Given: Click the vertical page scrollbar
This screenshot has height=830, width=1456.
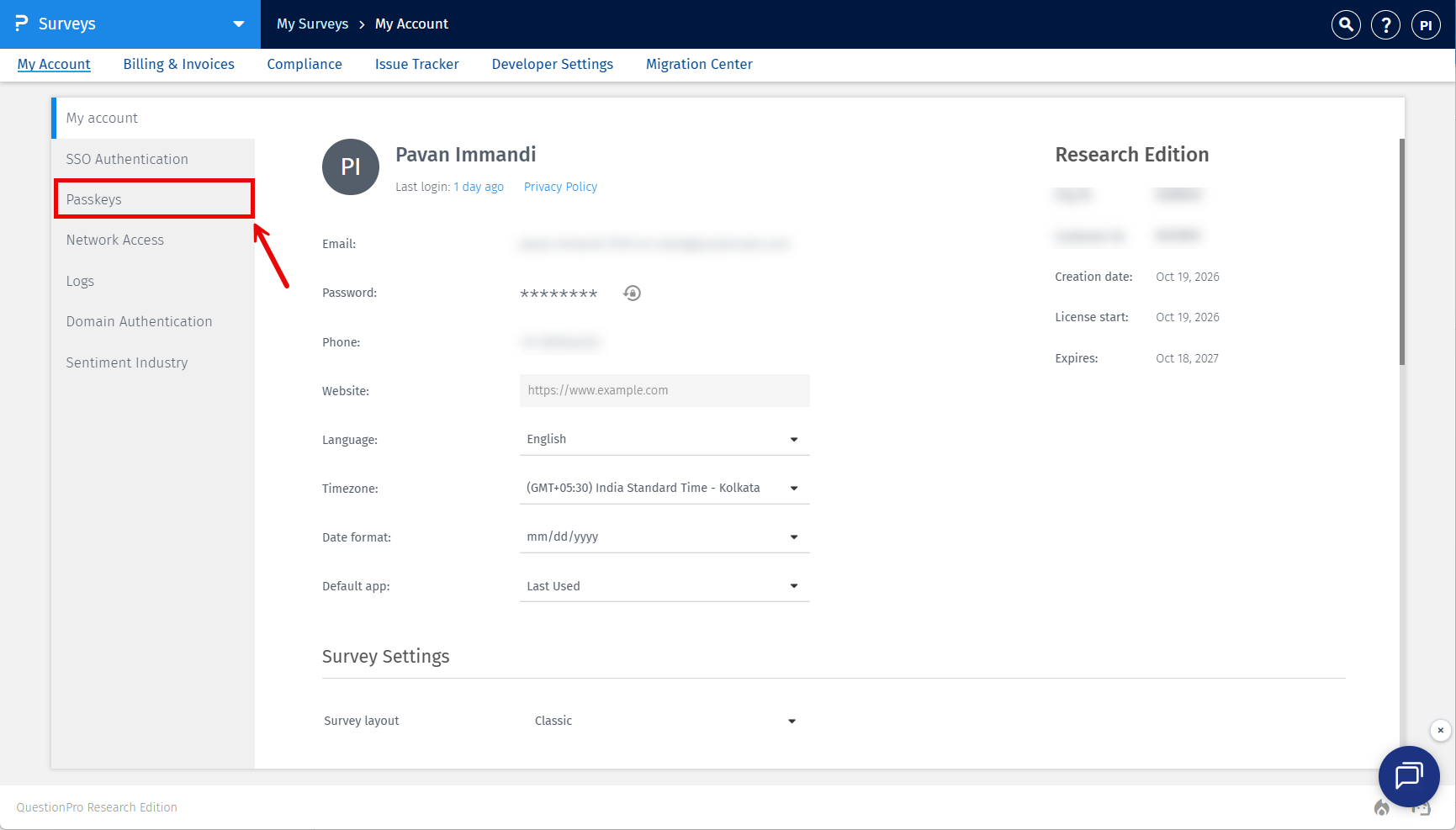Looking at the screenshot, I should (1401, 252).
